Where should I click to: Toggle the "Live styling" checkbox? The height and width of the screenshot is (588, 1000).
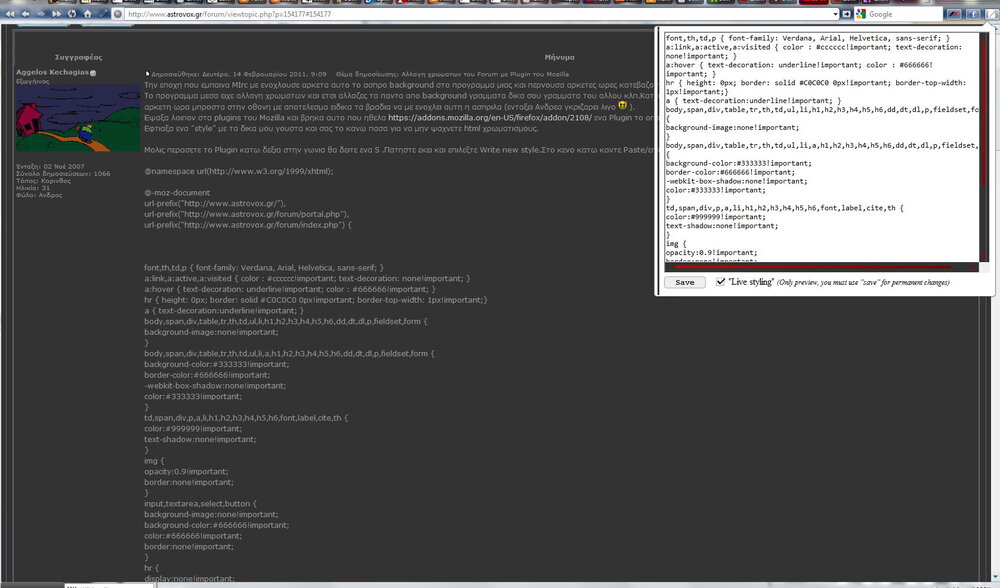720,282
